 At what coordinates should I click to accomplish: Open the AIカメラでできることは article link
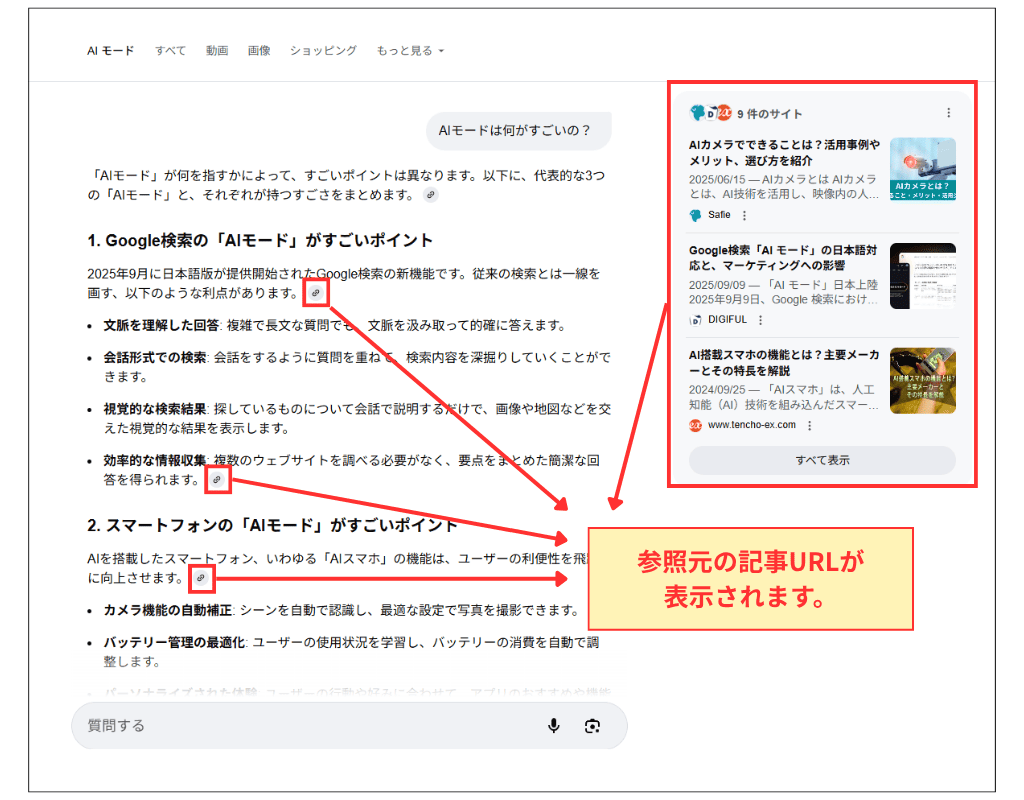784,152
